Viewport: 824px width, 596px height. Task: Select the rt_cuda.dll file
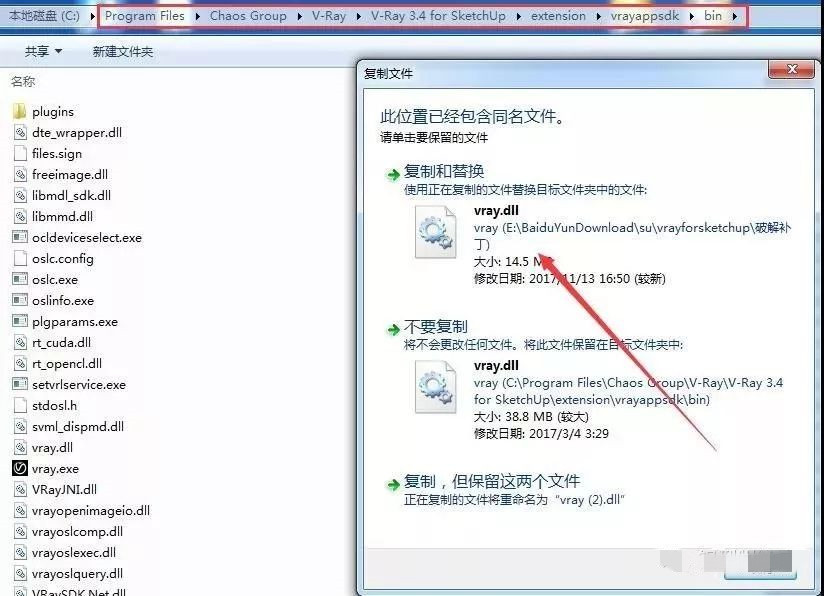[62, 342]
